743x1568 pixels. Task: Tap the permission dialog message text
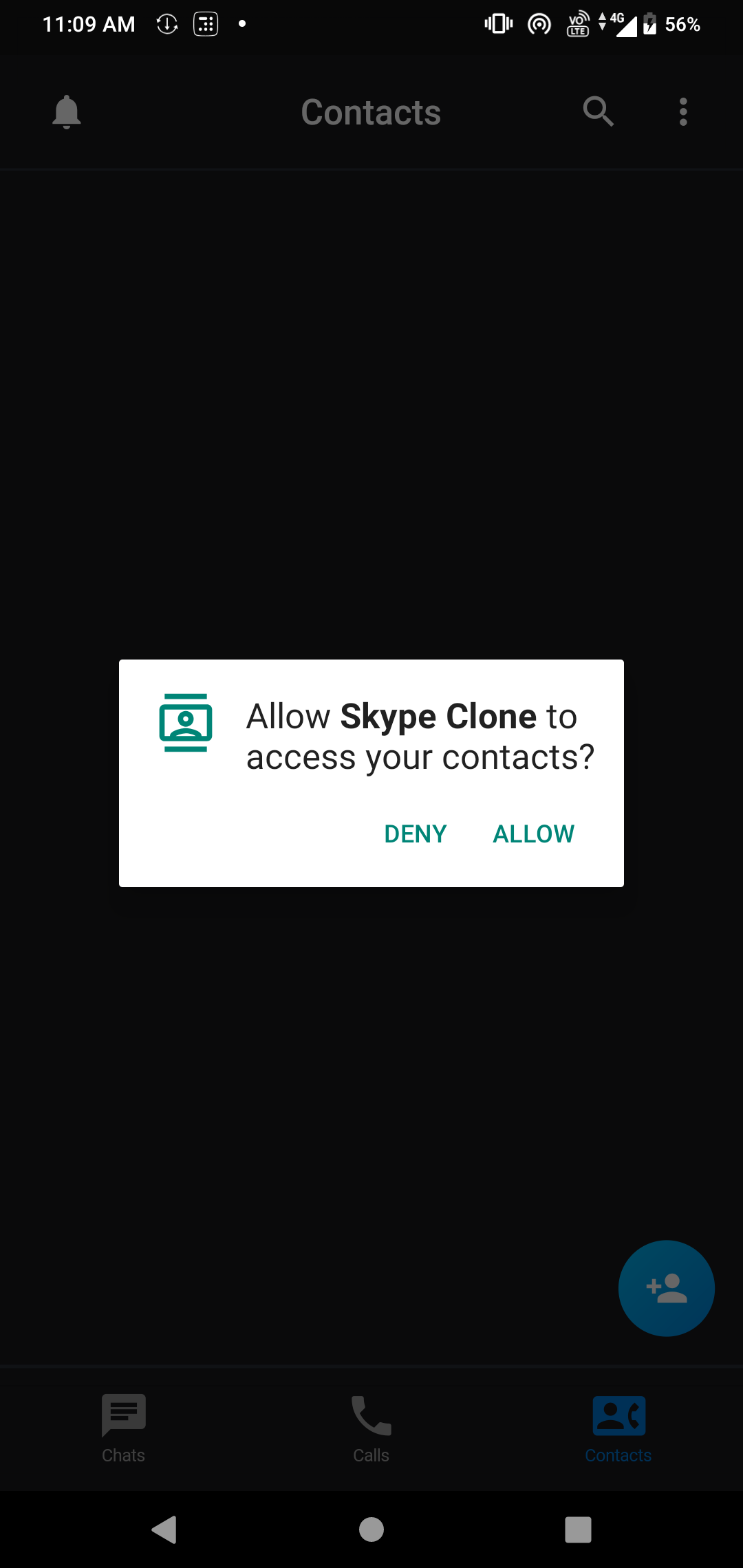pos(420,737)
